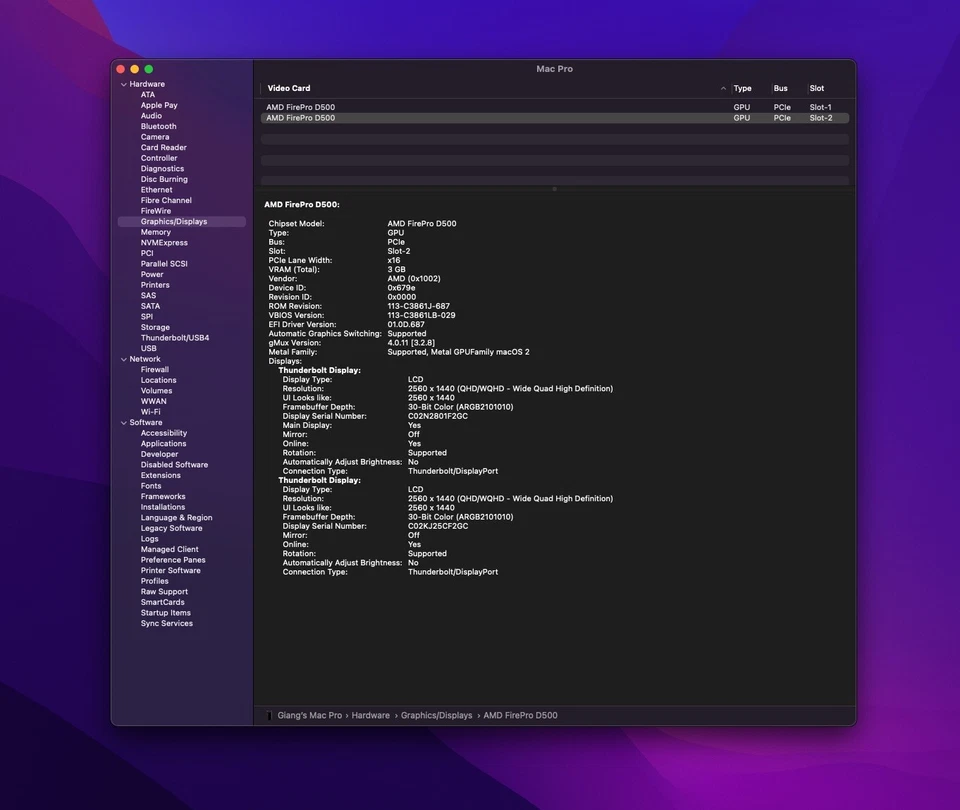Open Applications under Software

(163, 443)
